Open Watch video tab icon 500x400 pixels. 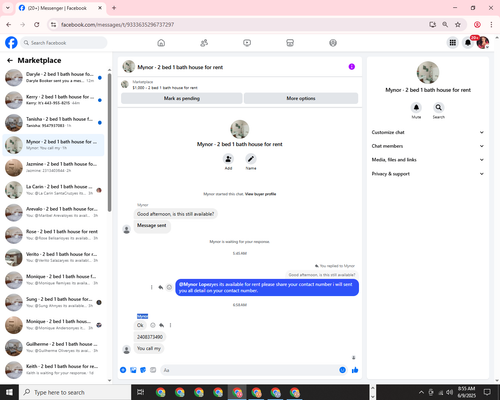pyautogui.click(x=247, y=43)
